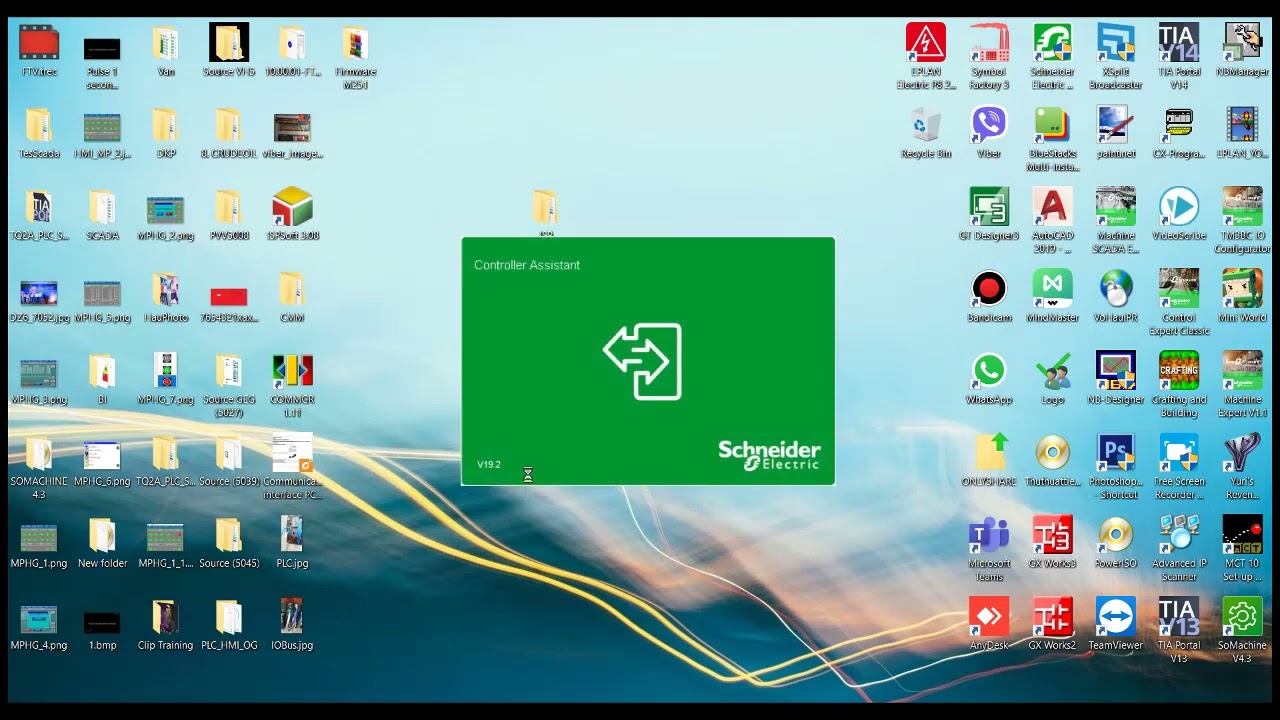Screen dimensions: 1280x720
Task: Open the TesScada folder
Action: [39, 125]
